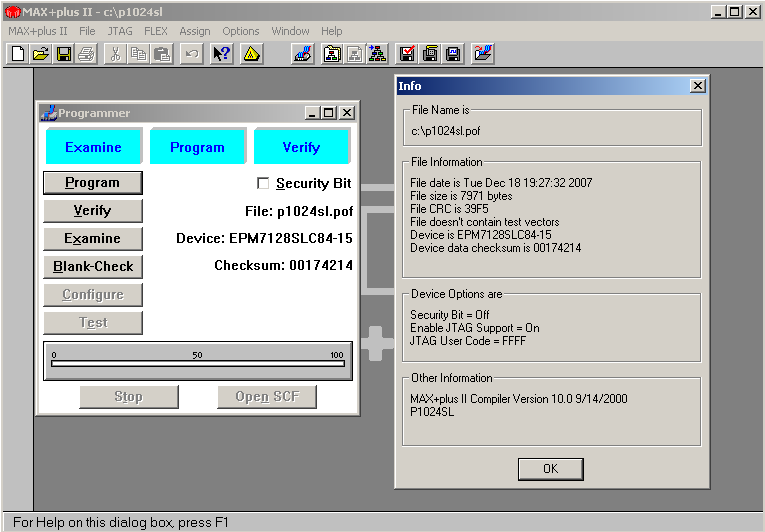Viewport: 765px width, 532px height.
Task: Open the Options menu
Action: click(x=240, y=31)
